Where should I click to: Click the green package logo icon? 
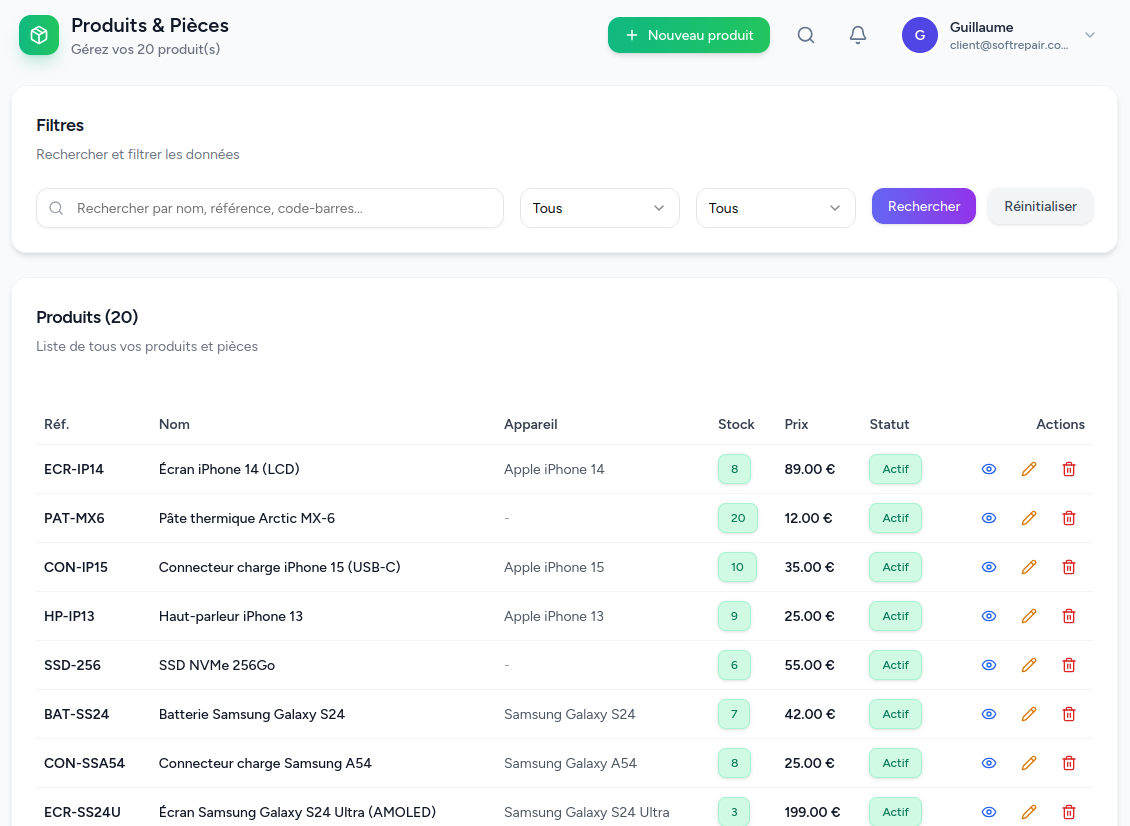tap(39, 35)
